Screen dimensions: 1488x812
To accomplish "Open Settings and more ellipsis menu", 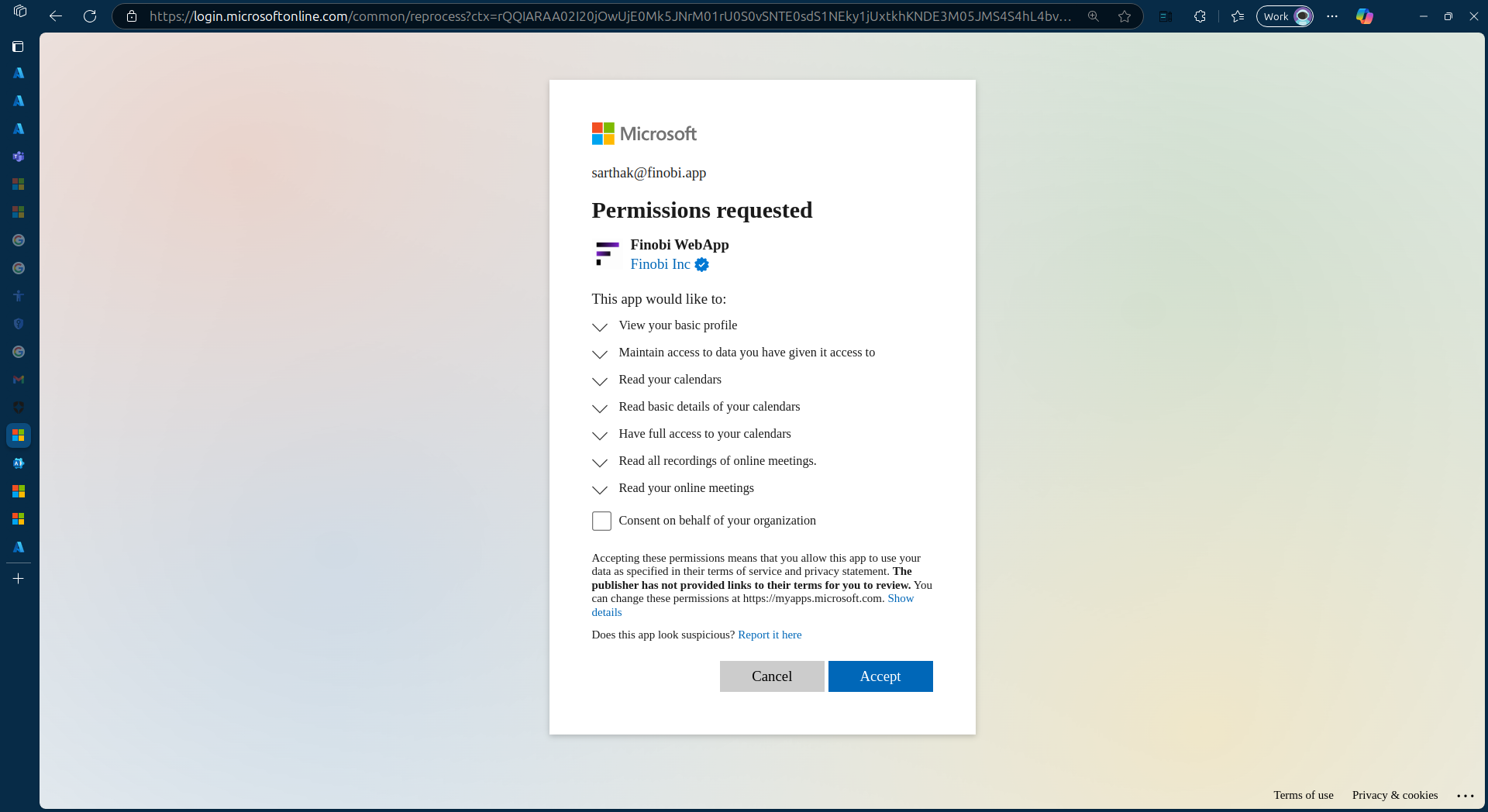I will pyautogui.click(x=1332, y=16).
